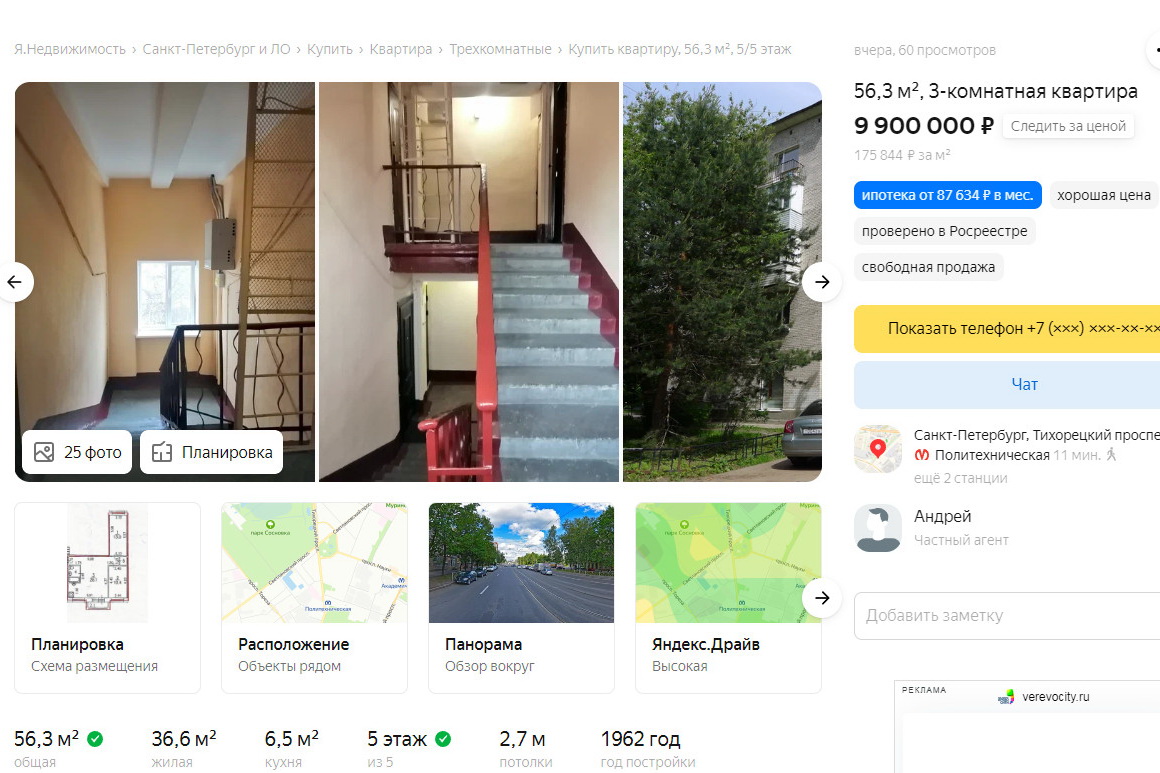1160x773 pixels.
Task: Open agent Андрей's avatar icon
Action: [877, 528]
